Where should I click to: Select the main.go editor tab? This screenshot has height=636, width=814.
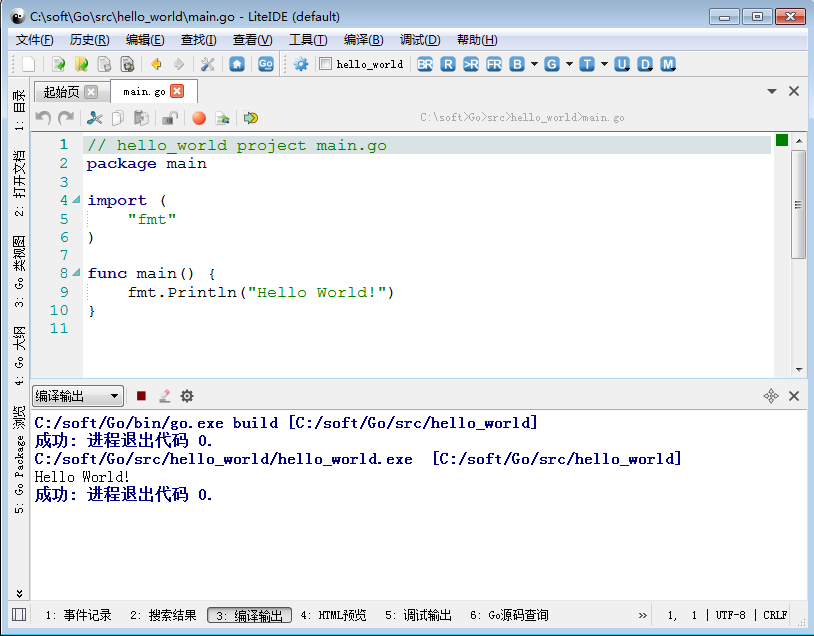144,92
